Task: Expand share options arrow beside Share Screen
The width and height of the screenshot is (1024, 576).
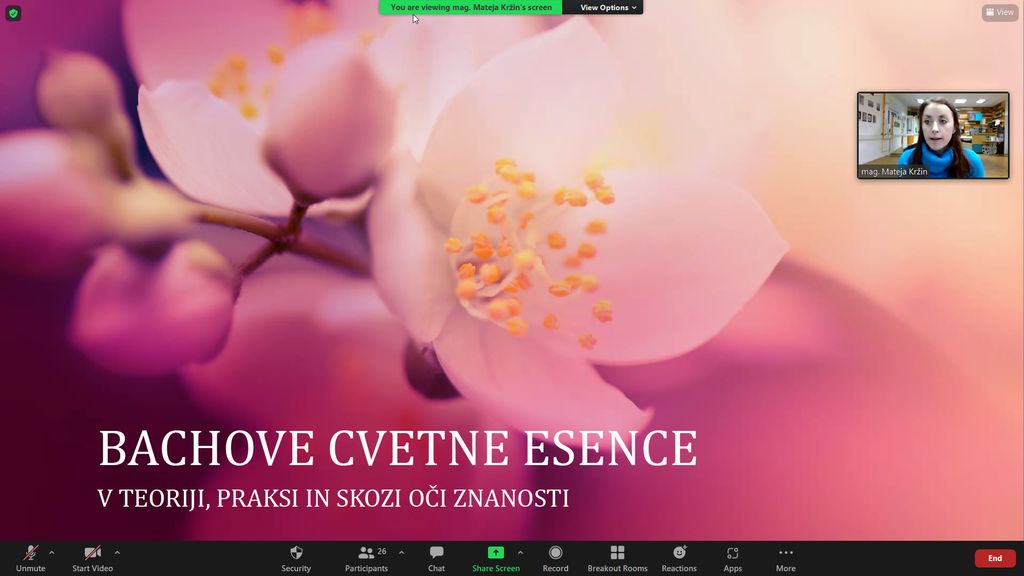Action: pos(520,552)
